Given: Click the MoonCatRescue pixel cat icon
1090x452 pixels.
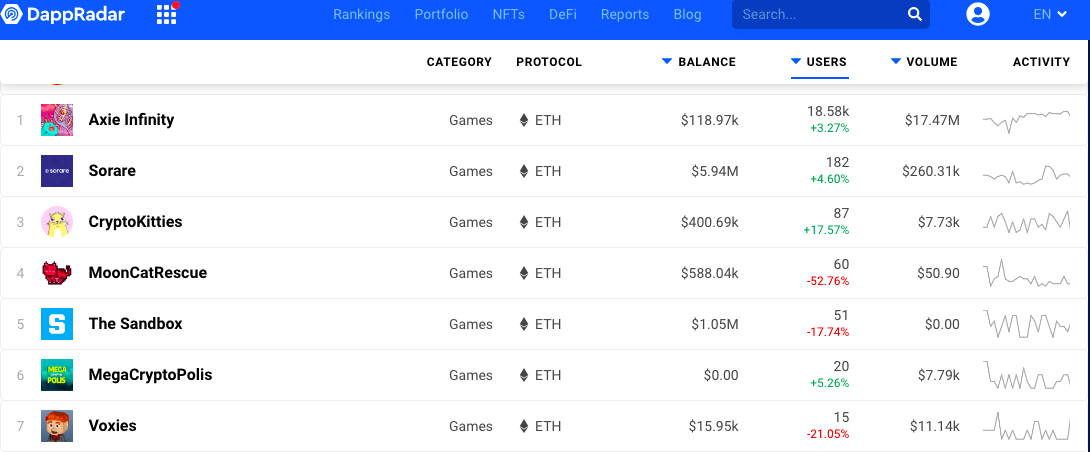Looking at the screenshot, I should pyautogui.click(x=57, y=273).
